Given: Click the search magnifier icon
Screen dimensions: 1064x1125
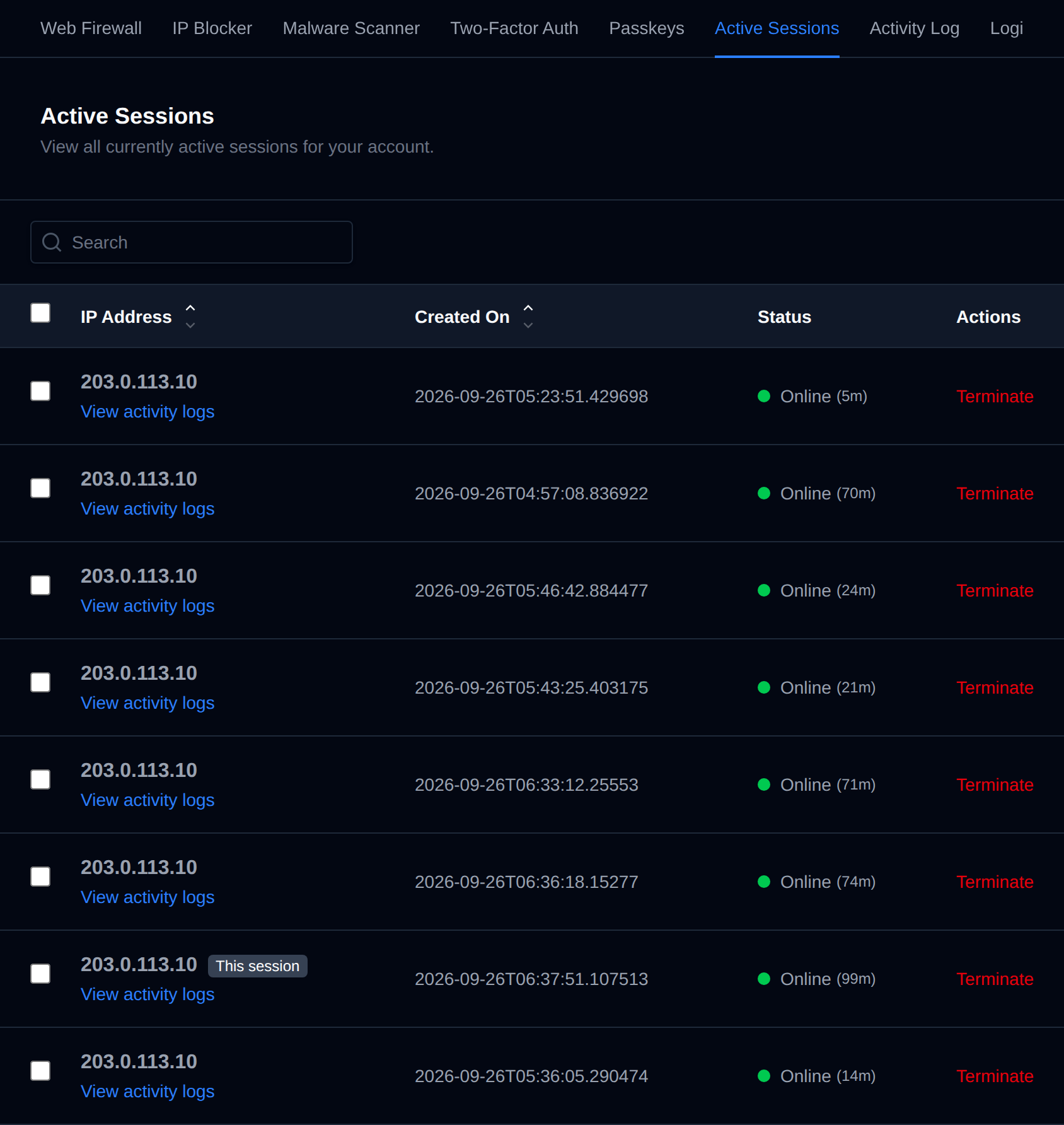Looking at the screenshot, I should click(x=52, y=242).
